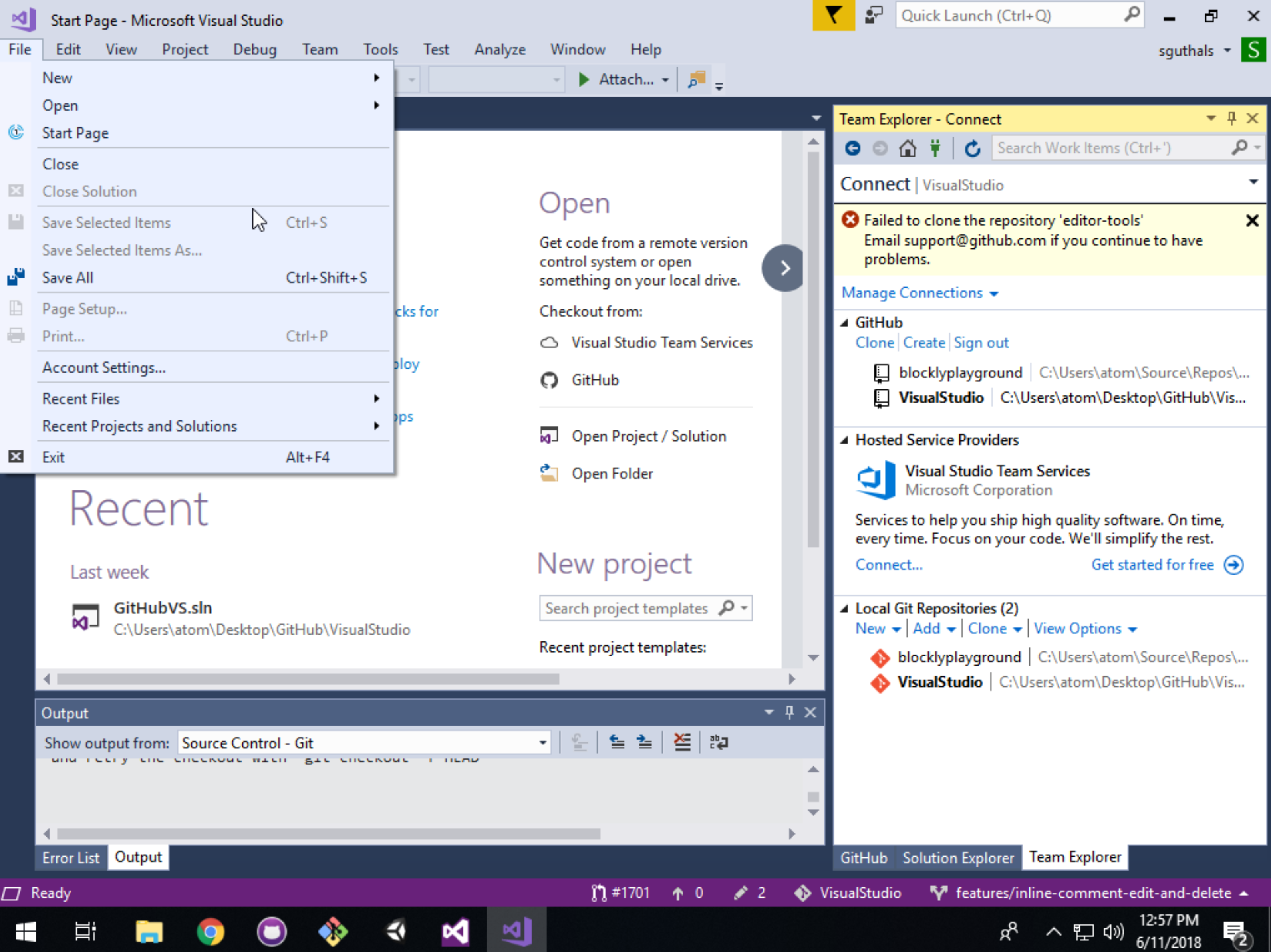This screenshot has height=952, width=1271.
Task: Select Save All from File menu
Action: [x=68, y=278]
